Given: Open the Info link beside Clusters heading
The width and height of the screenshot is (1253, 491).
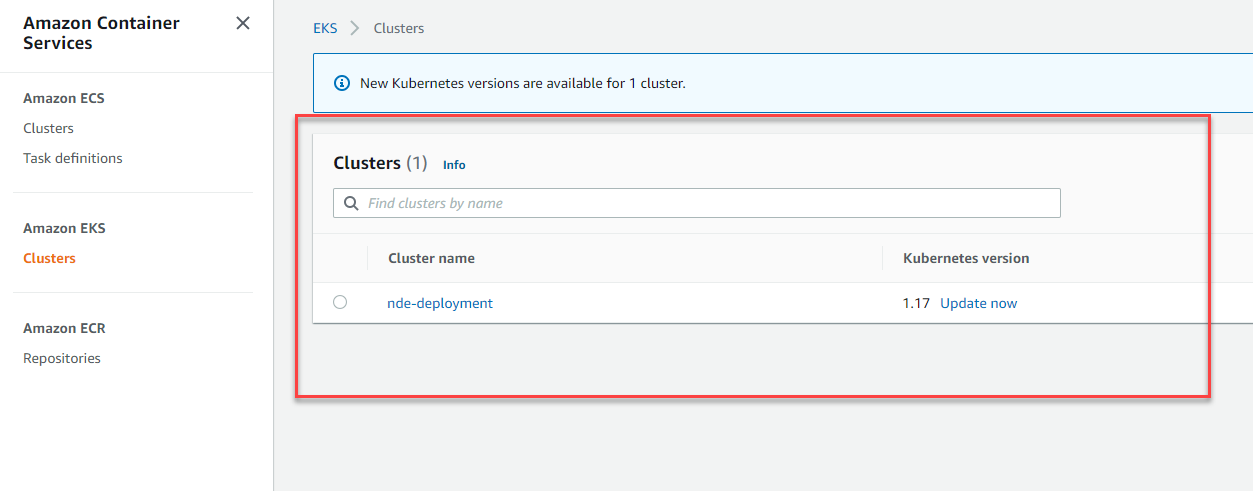Looking at the screenshot, I should [x=454, y=165].
